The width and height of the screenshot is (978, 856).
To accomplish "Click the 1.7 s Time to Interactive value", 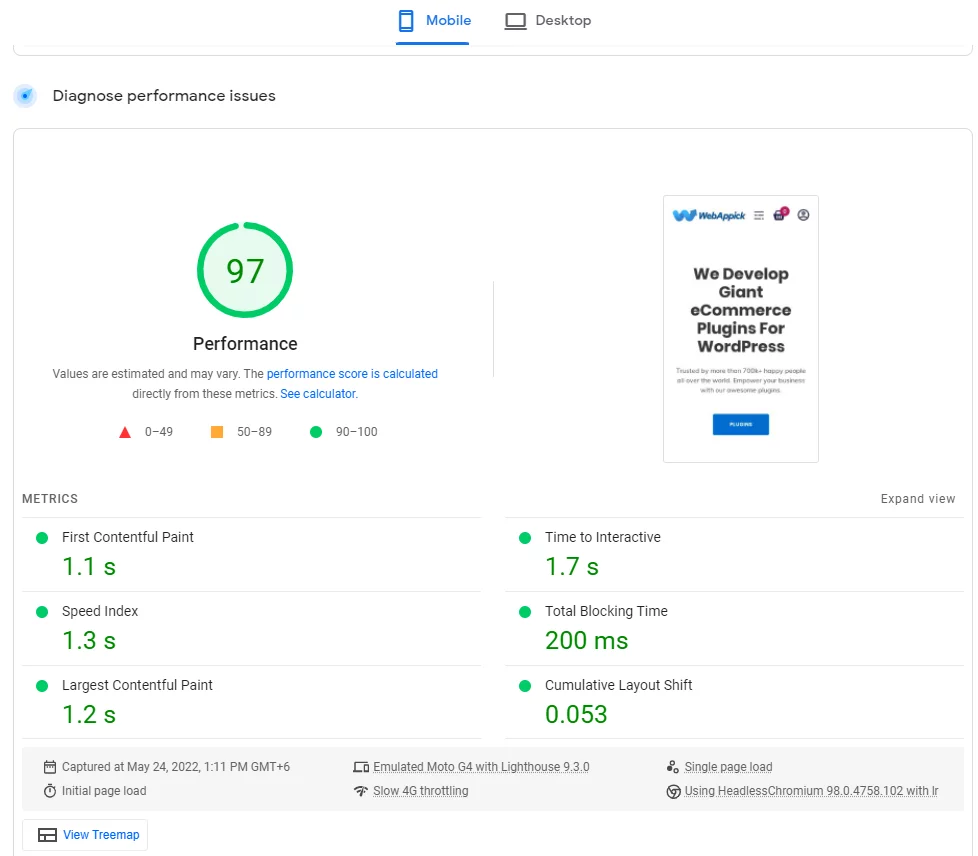I will (x=572, y=567).
